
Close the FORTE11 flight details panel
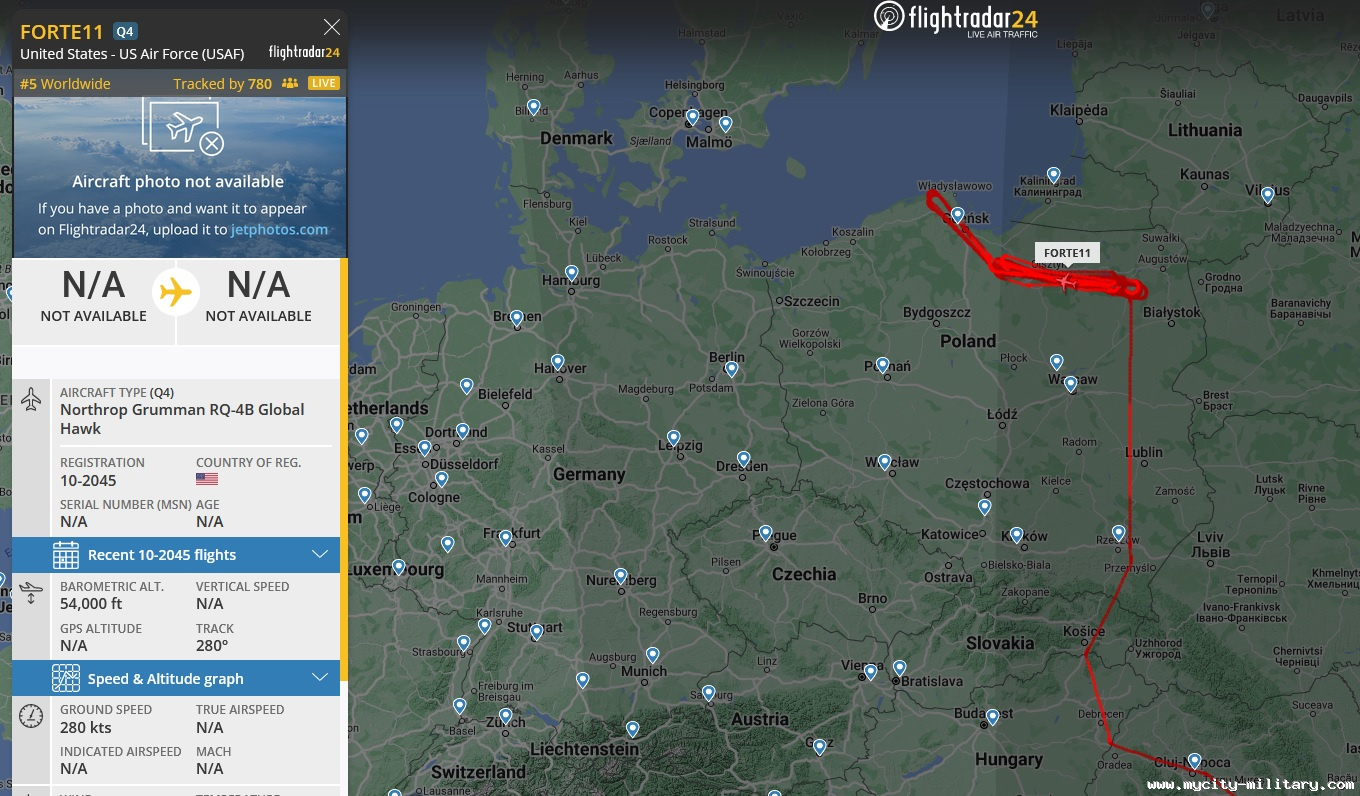click(332, 27)
